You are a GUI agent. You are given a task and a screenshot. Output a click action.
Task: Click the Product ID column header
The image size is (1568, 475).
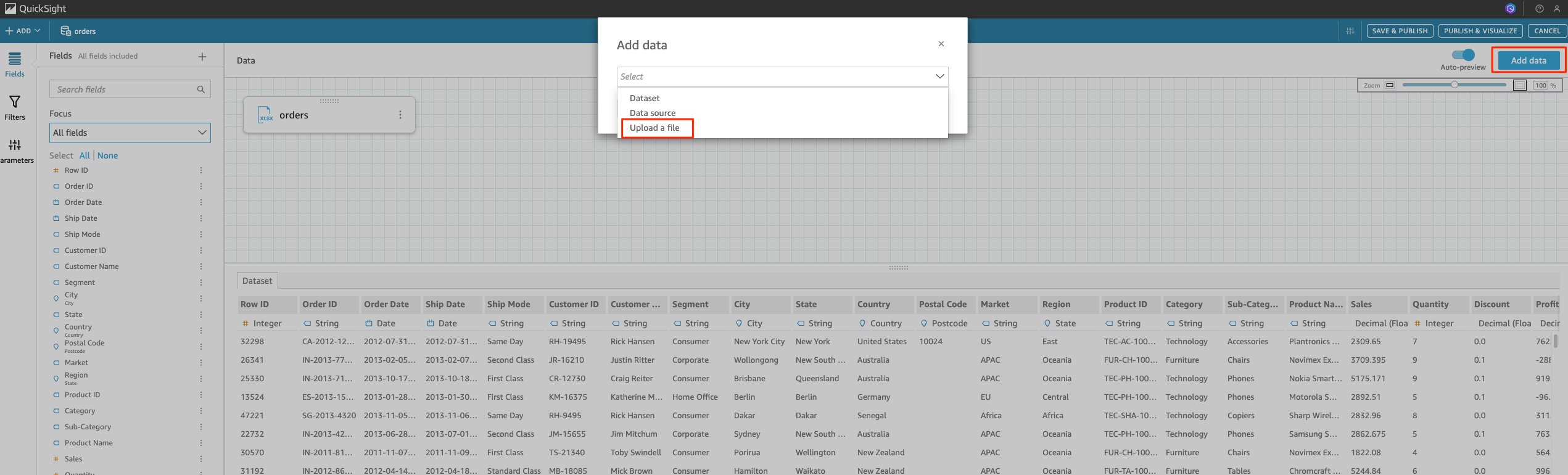(1131, 304)
